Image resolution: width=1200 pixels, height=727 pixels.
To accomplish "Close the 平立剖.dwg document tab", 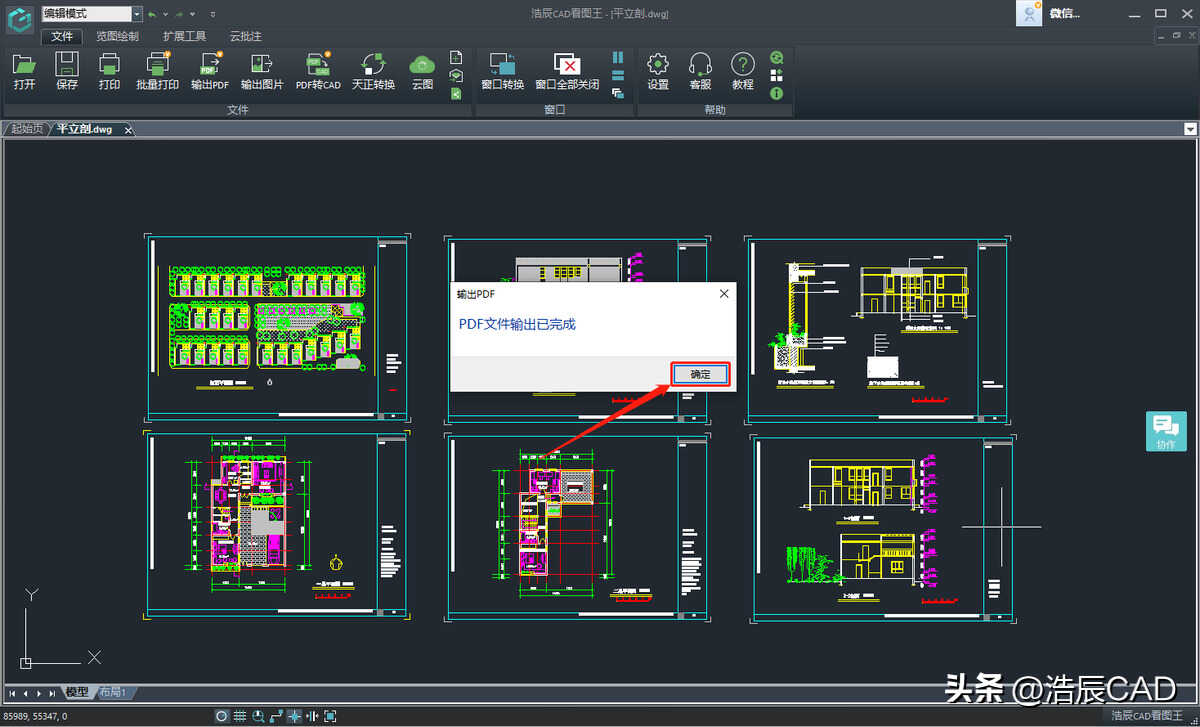I will pos(128,129).
